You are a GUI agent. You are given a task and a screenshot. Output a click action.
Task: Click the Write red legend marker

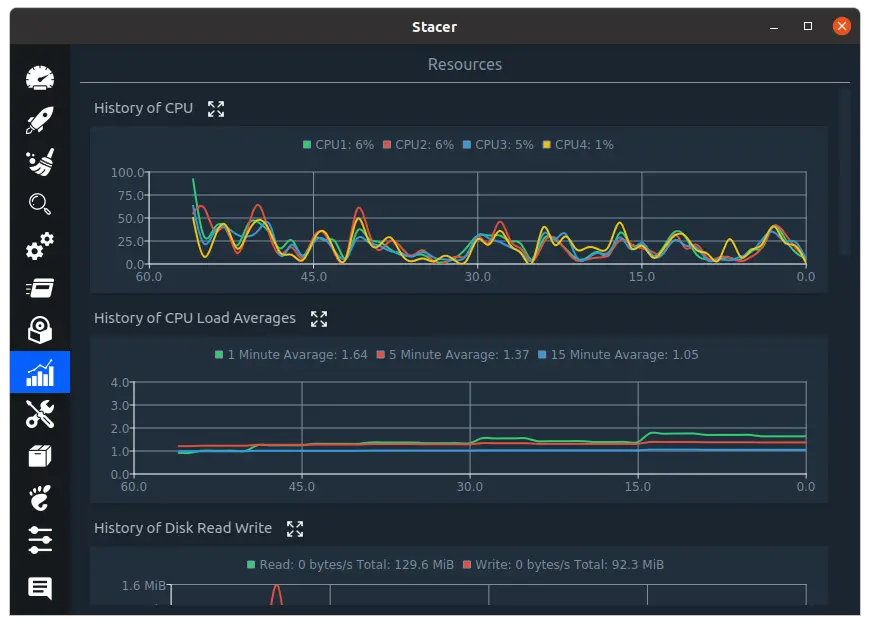point(467,564)
